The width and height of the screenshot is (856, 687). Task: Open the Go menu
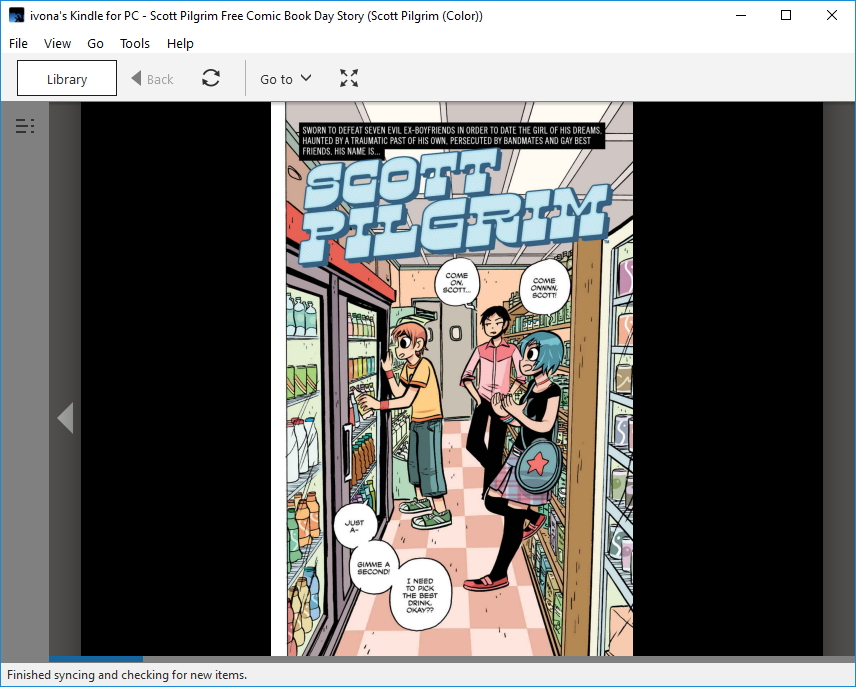point(95,43)
